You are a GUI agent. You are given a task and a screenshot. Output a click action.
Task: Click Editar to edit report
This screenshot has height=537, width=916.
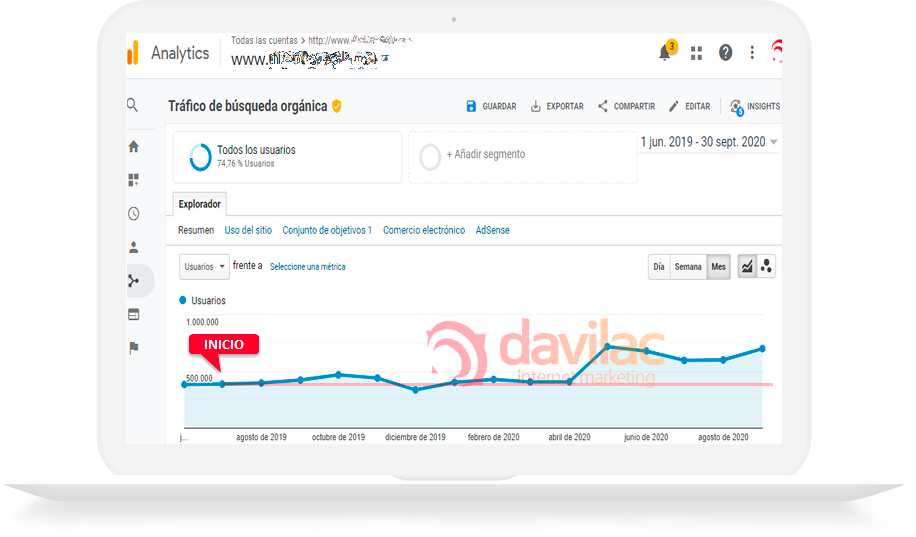[x=689, y=106]
